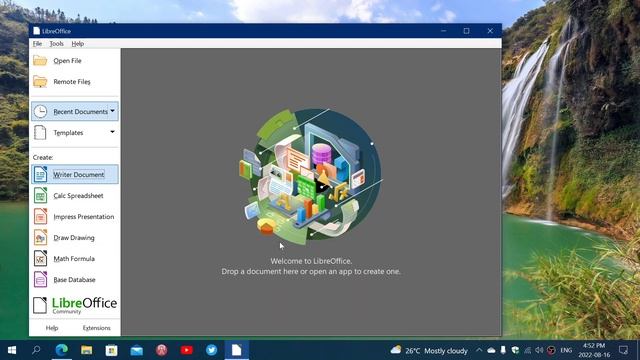Click the Impress Presentation label
The image size is (640, 360).
tap(84, 217)
